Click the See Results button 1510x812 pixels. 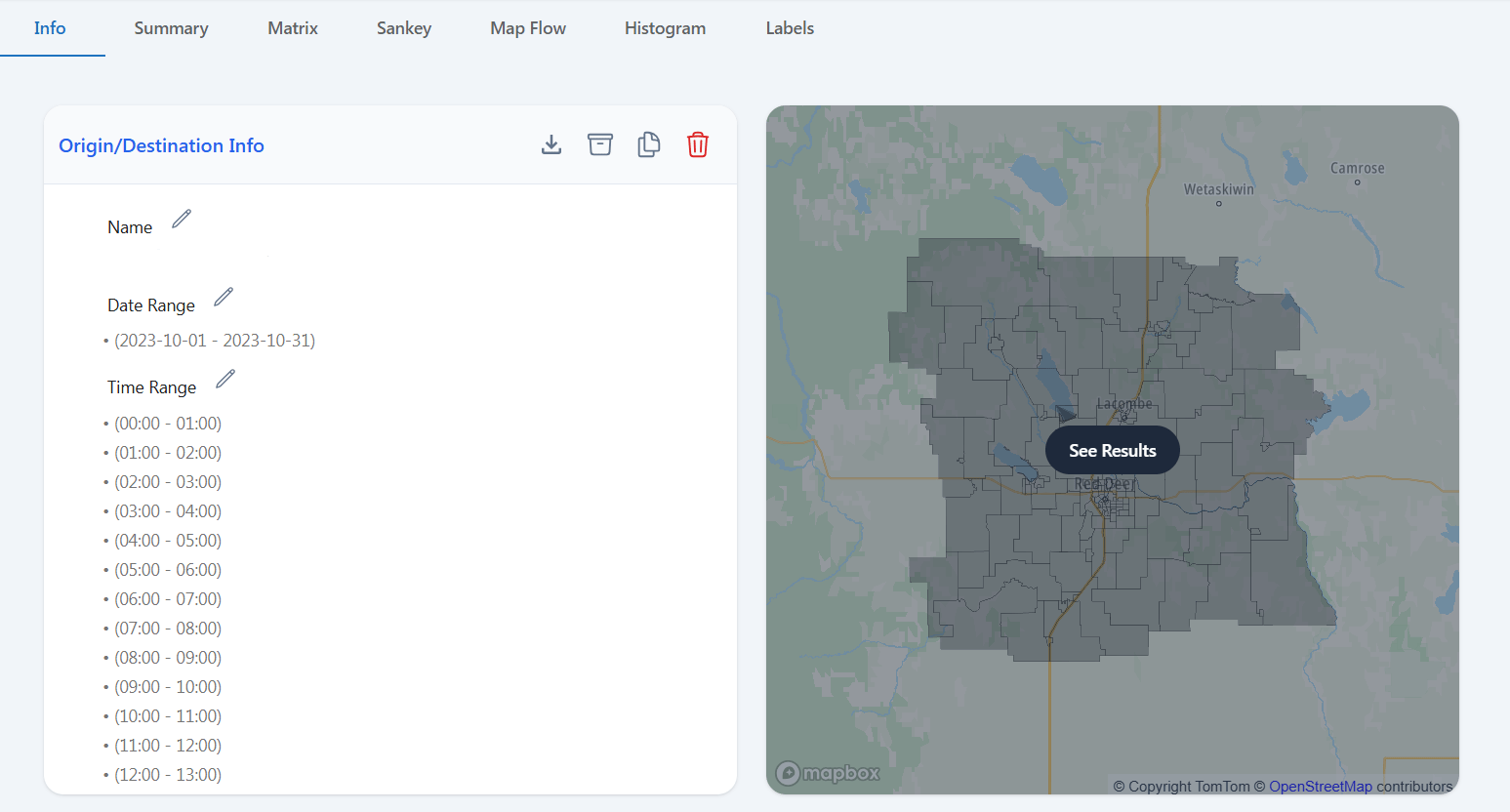pos(1113,450)
